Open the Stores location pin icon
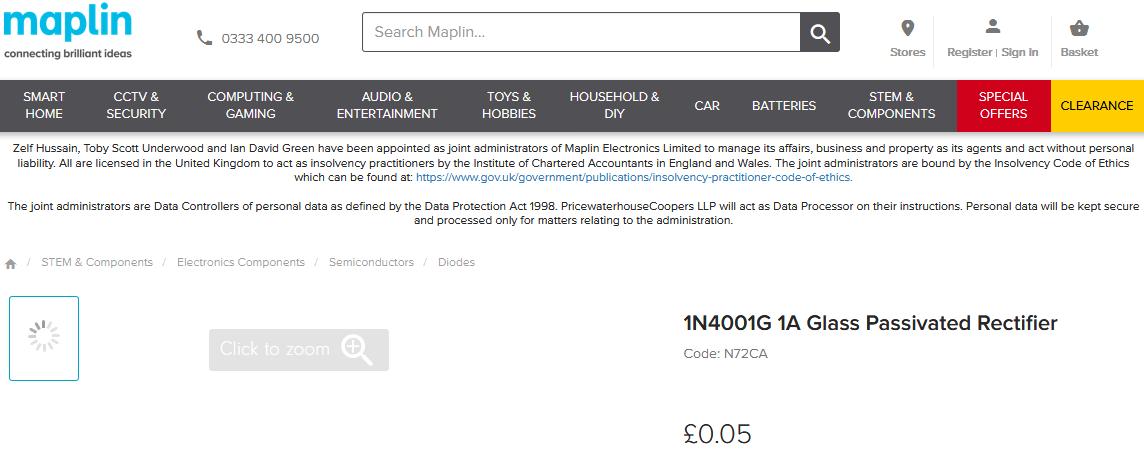The height and width of the screenshot is (467, 1144). tap(908, 28)
